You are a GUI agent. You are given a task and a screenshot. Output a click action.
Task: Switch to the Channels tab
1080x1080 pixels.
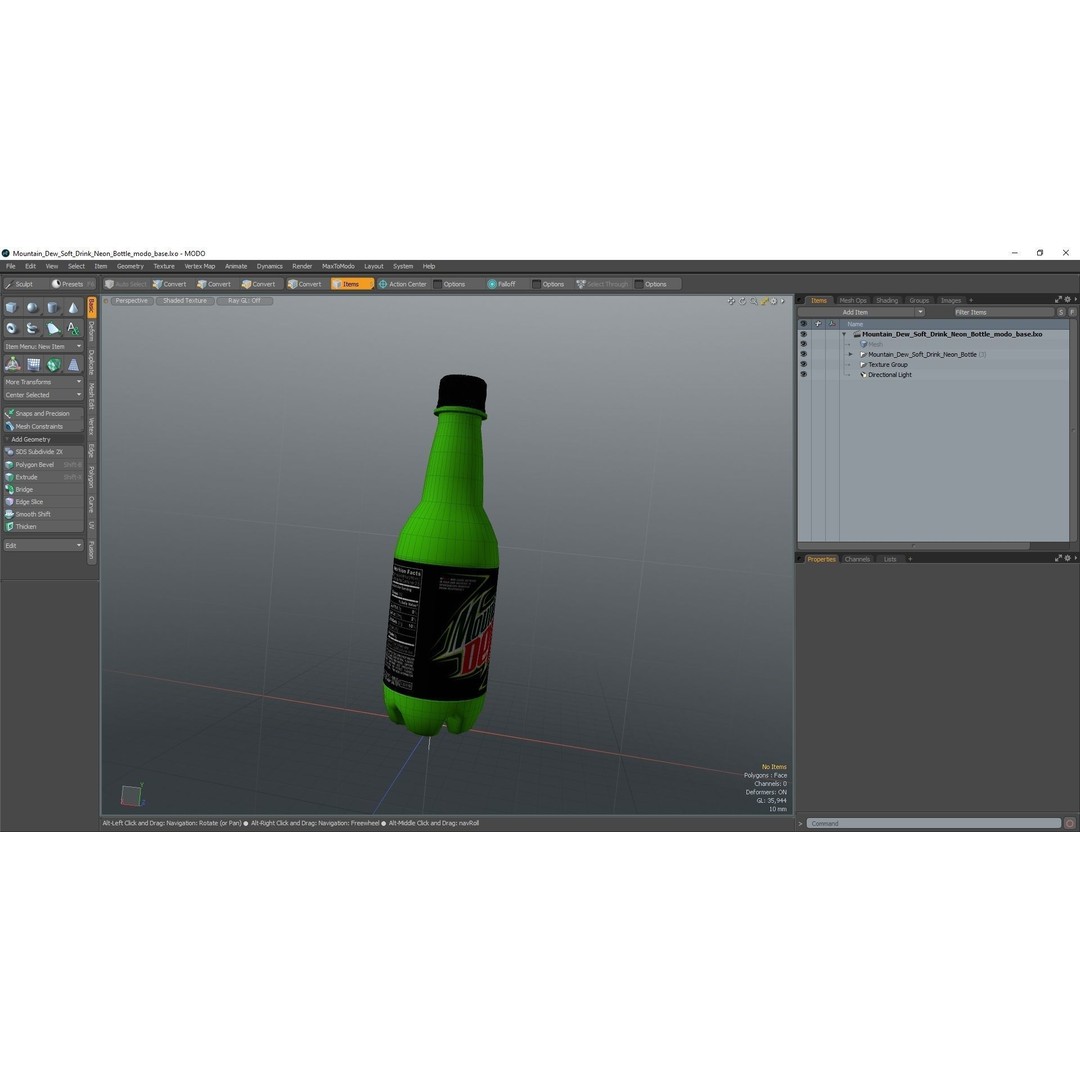tap(857, 559)
